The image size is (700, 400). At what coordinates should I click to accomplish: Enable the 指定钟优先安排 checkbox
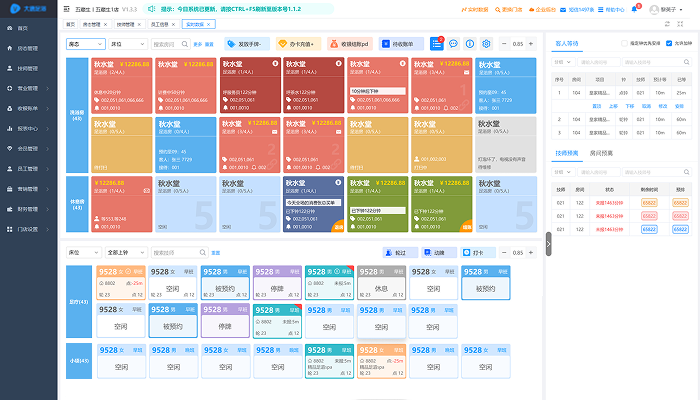click(x=623, y=44)
